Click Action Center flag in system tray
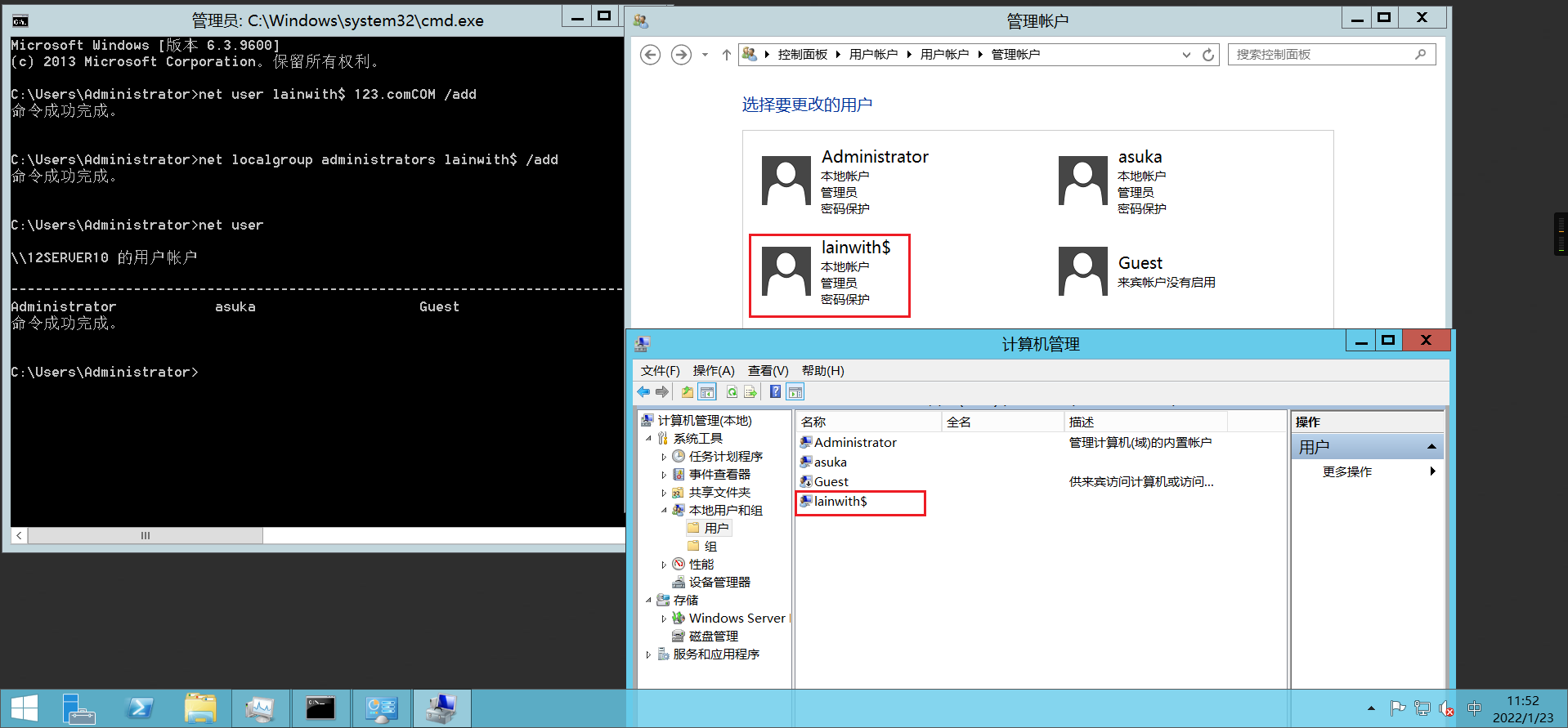Viewport: 1568px width, 728px height. coord(1398,708)
